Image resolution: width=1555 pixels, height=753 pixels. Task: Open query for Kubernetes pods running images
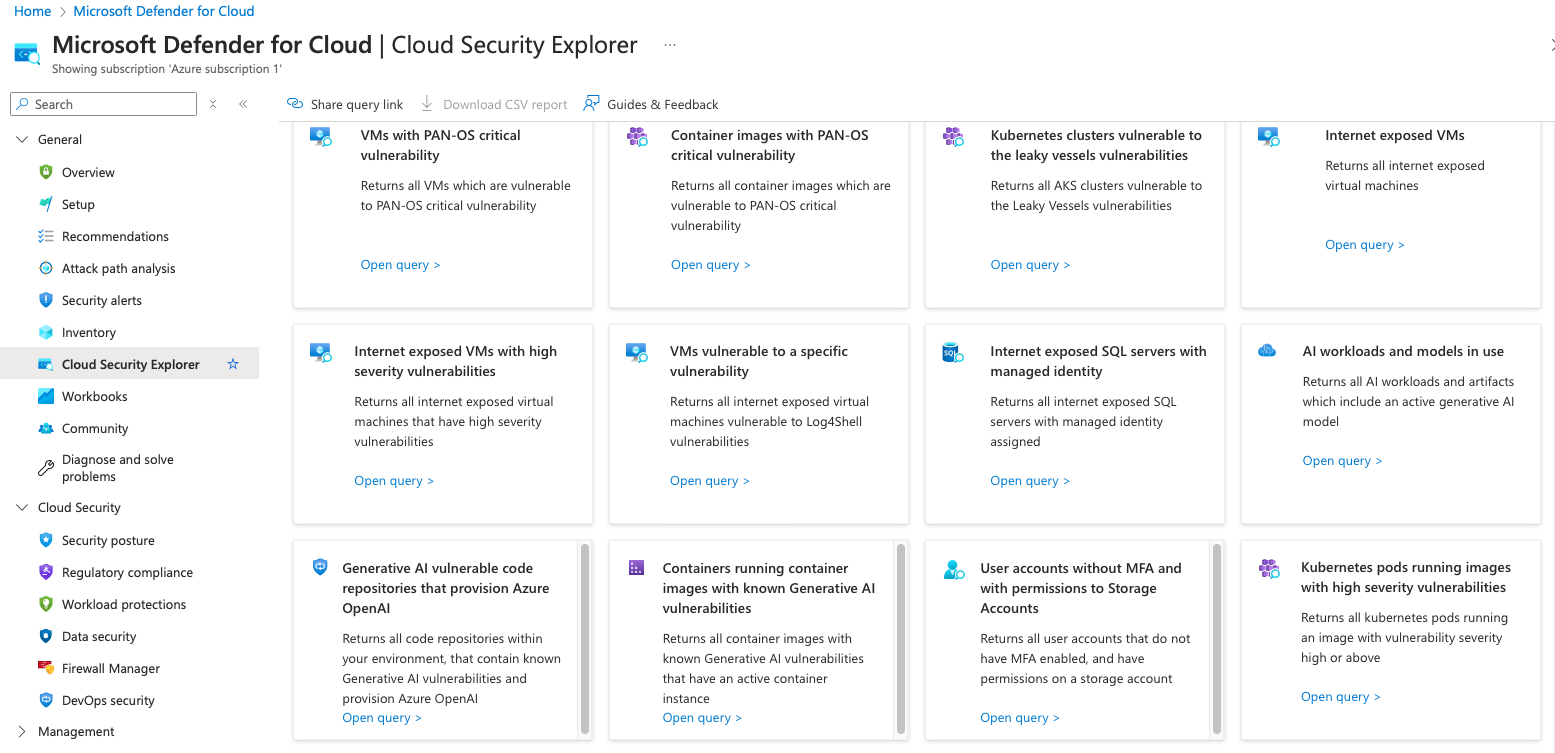click(x=1341, y=697)
